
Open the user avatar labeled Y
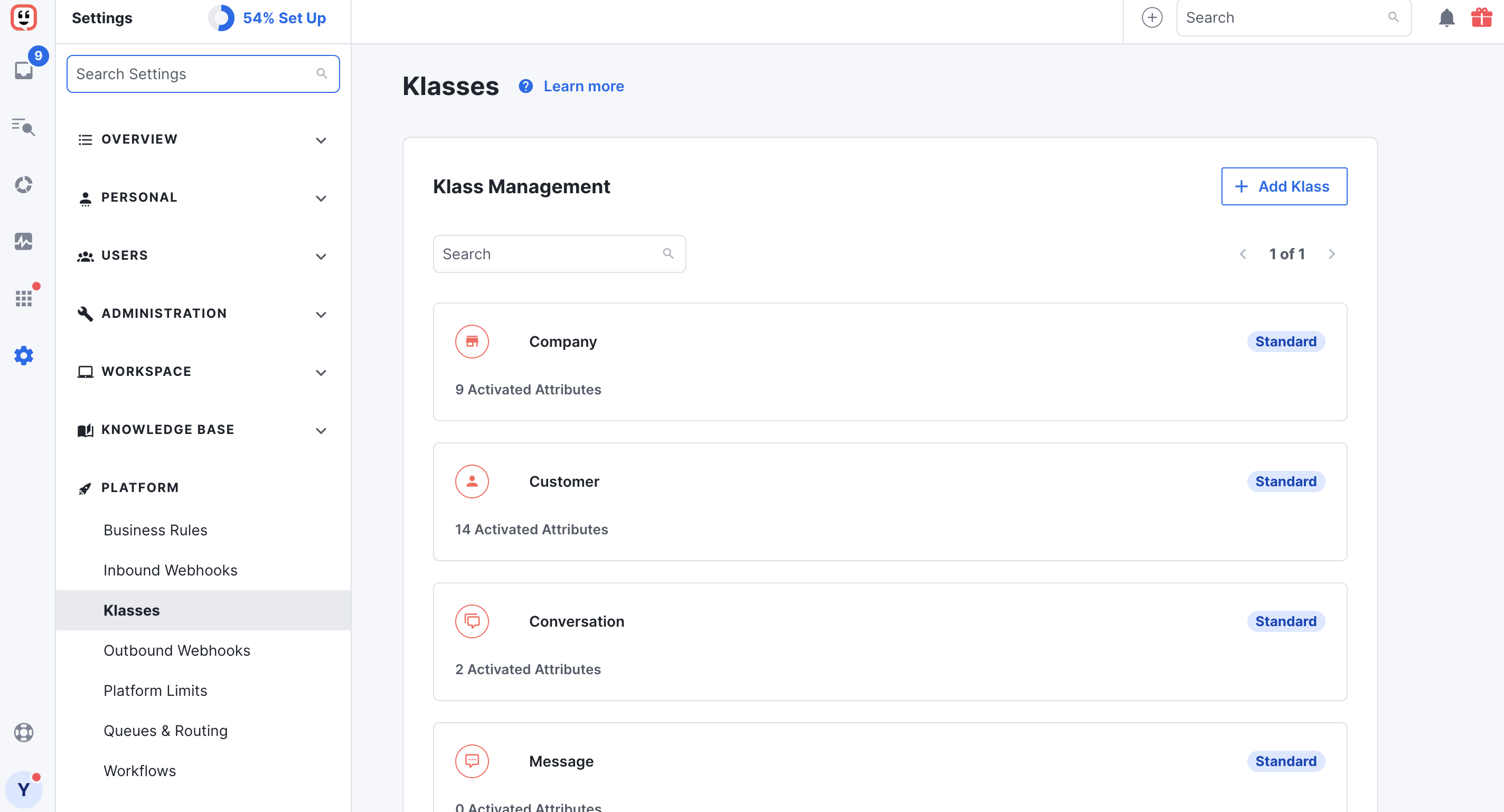click(23, 789)
